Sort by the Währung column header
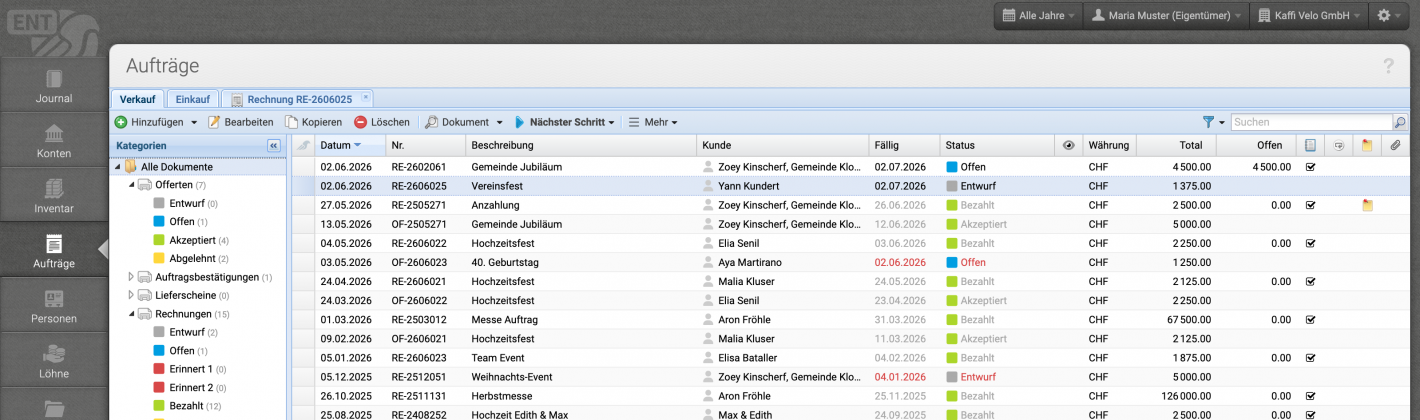This screenshot has height=420, width=1420. pos(1108,145)
